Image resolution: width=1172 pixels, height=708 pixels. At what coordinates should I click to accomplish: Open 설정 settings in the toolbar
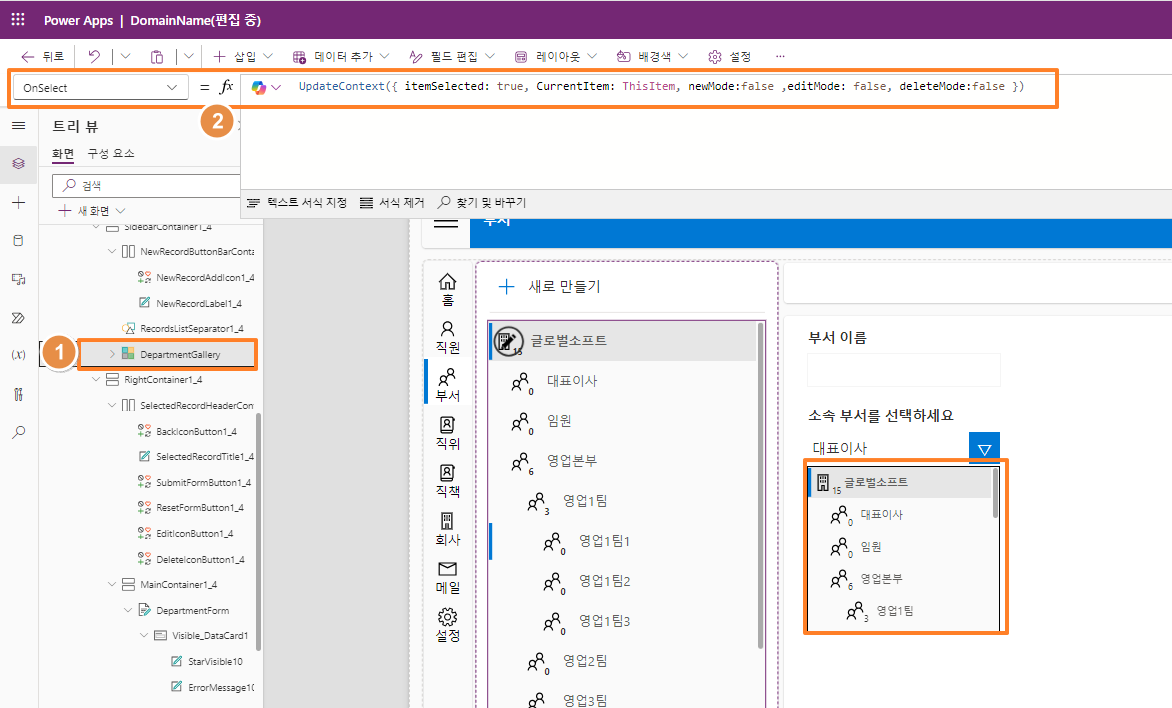click(729, 56)
